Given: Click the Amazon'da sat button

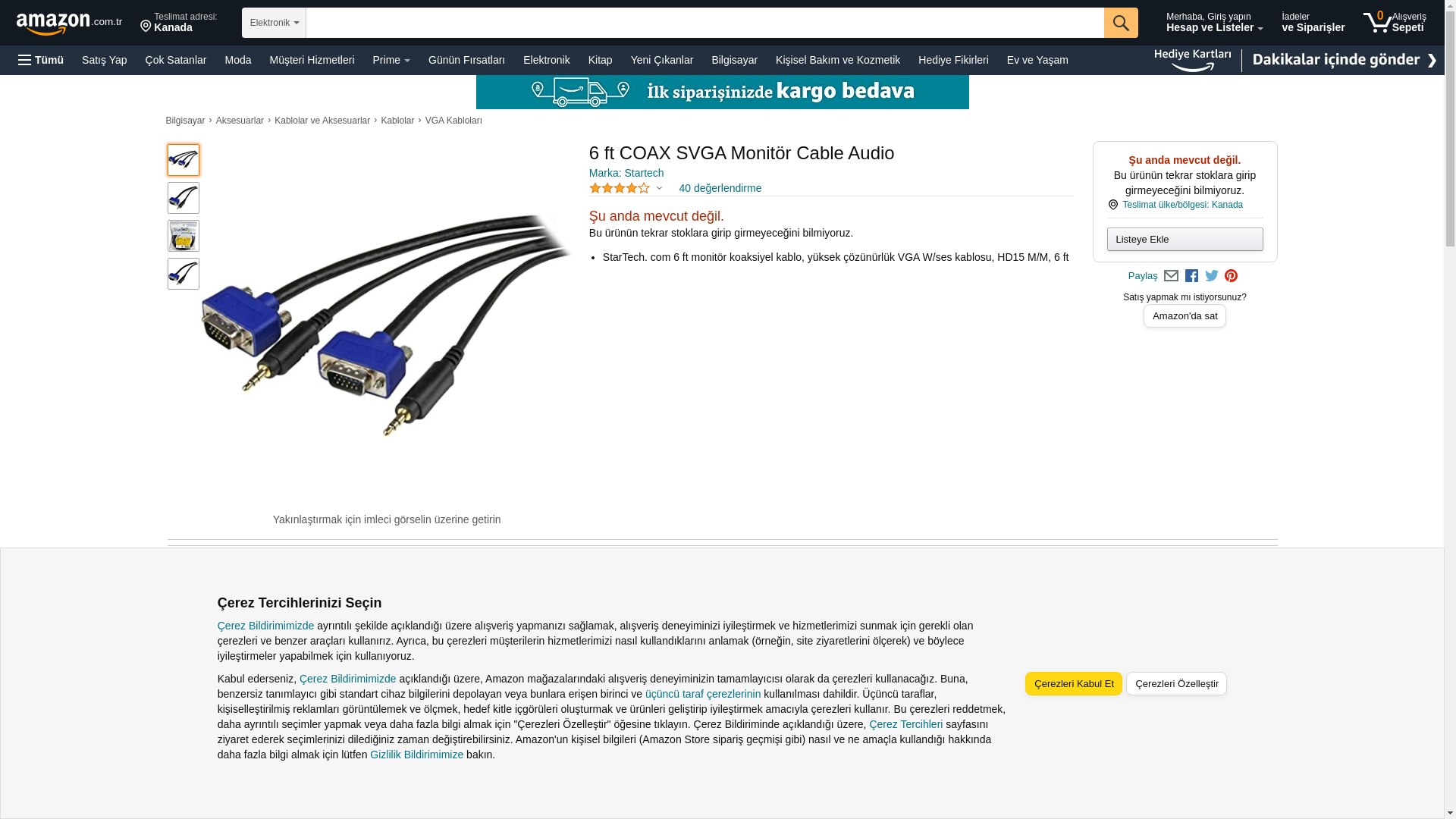Looking at the screenshot, I should pos(1185,316).
